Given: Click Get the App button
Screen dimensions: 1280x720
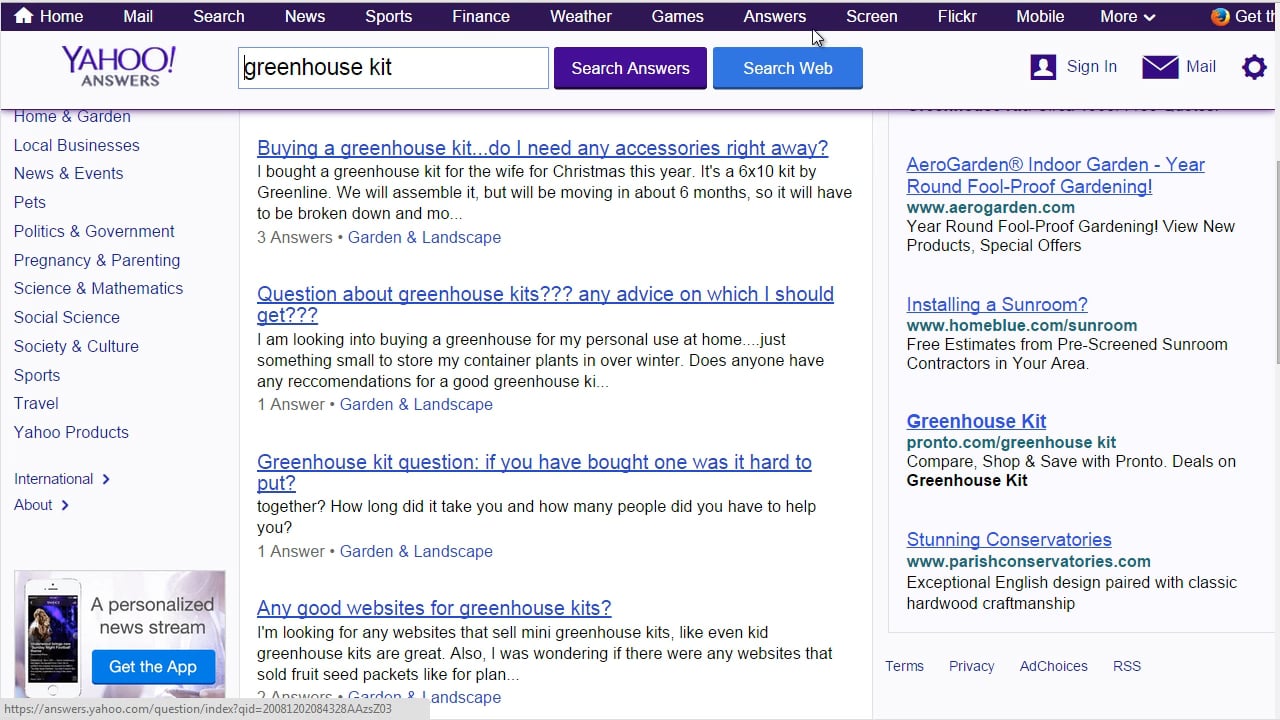Looking at the screenshot, I should [153, 667].
